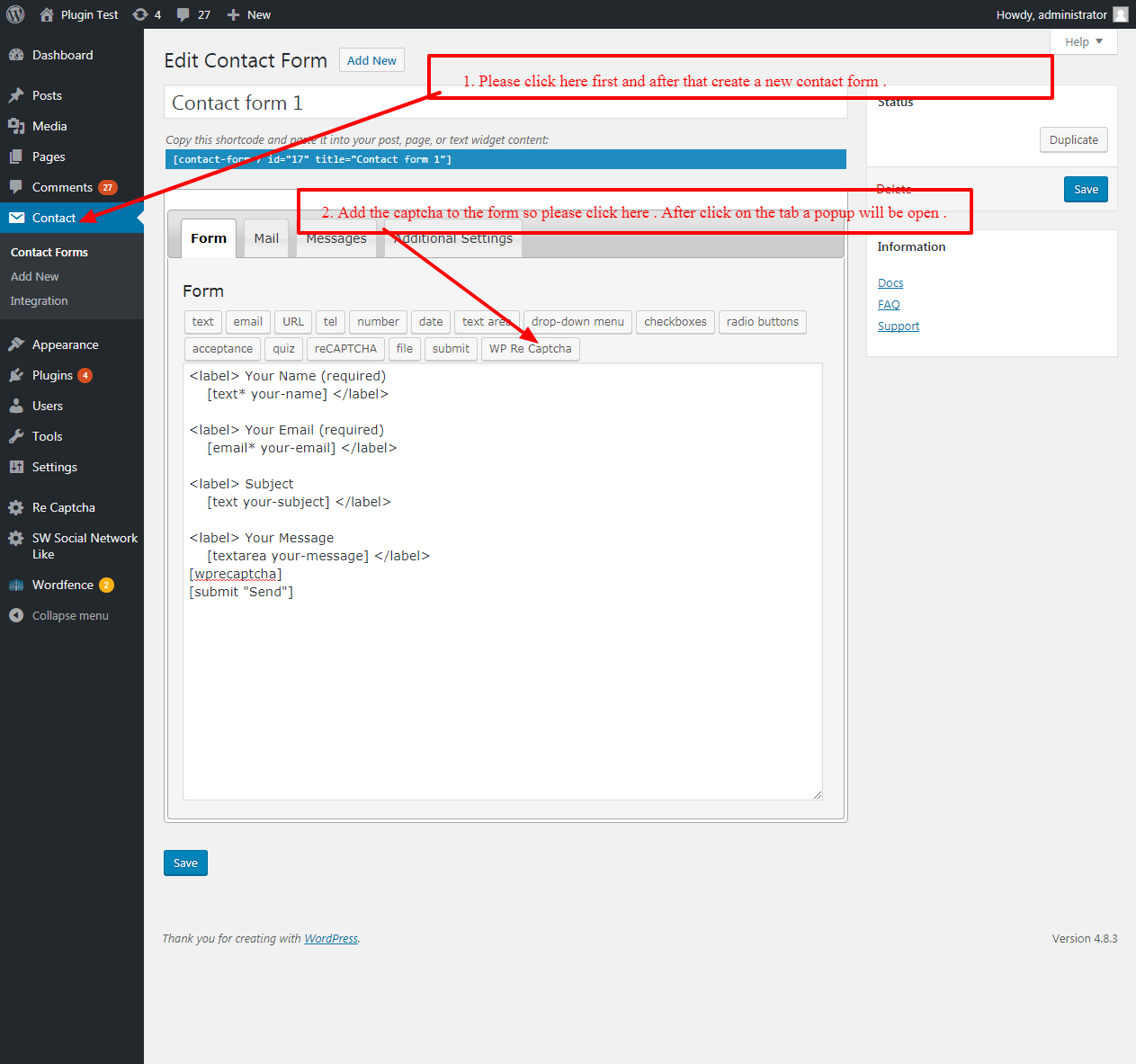Open the FAQ link
This screenshot has height=1064, width=1136.
889,304
